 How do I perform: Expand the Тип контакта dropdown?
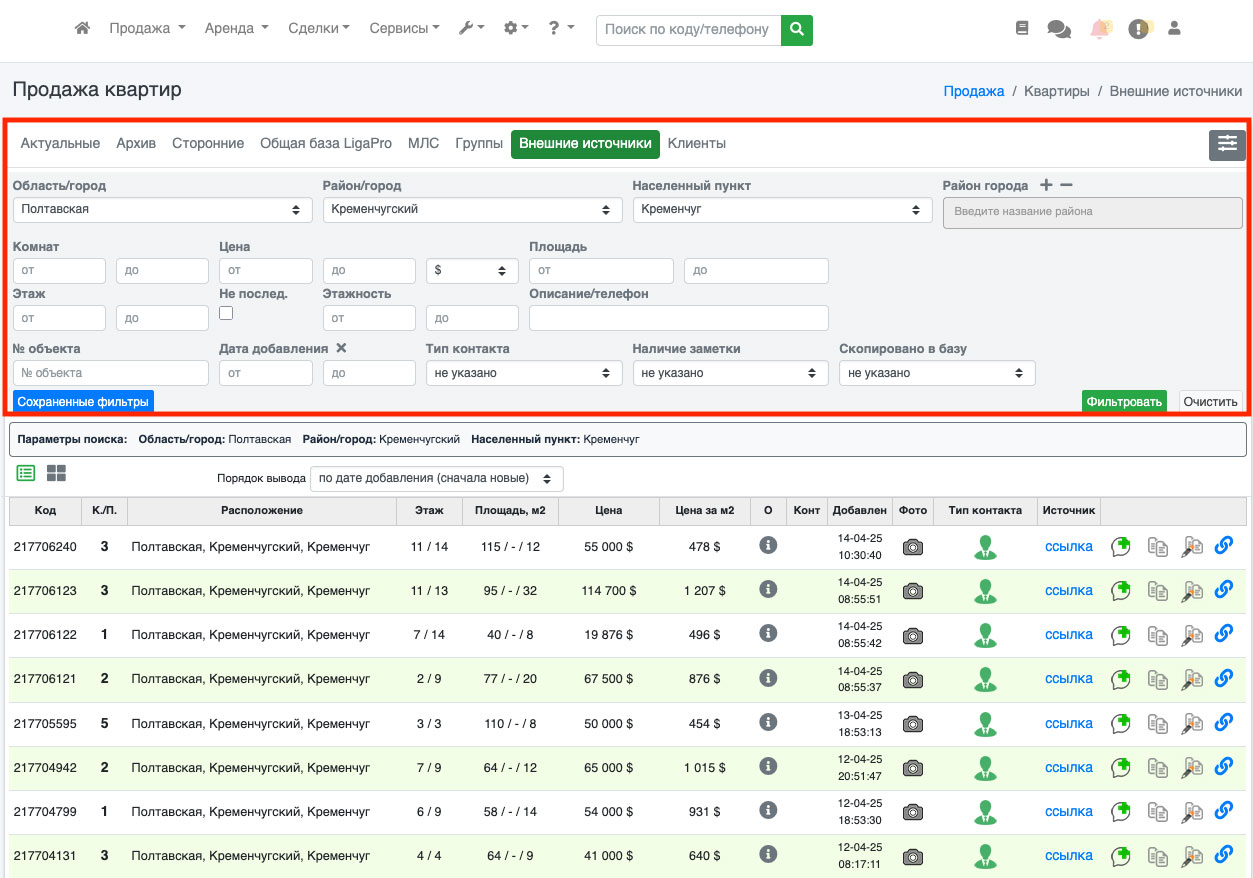click(523, 373)
